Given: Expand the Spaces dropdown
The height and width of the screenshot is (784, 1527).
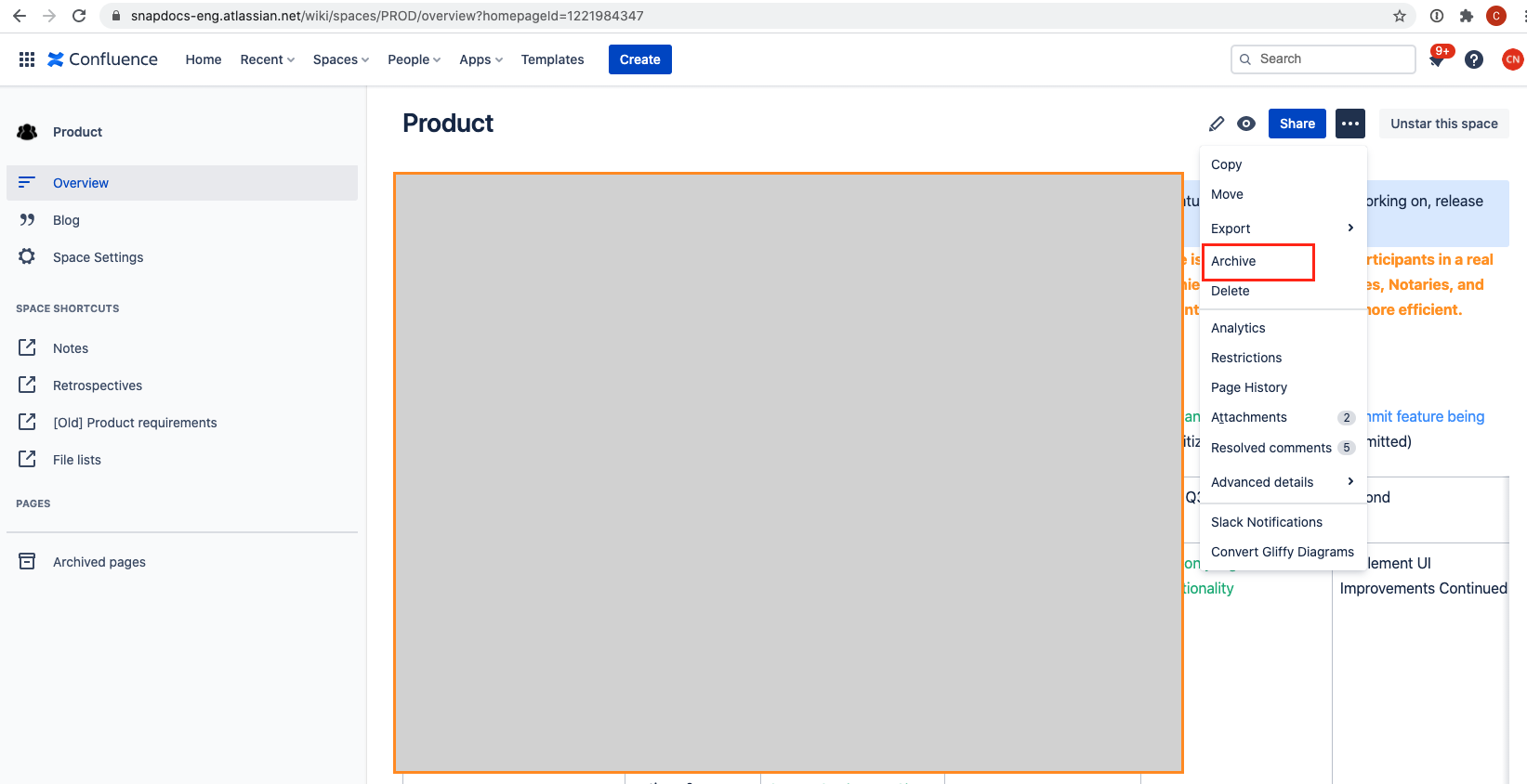Looking at the screenshot, I should point(341,59).
